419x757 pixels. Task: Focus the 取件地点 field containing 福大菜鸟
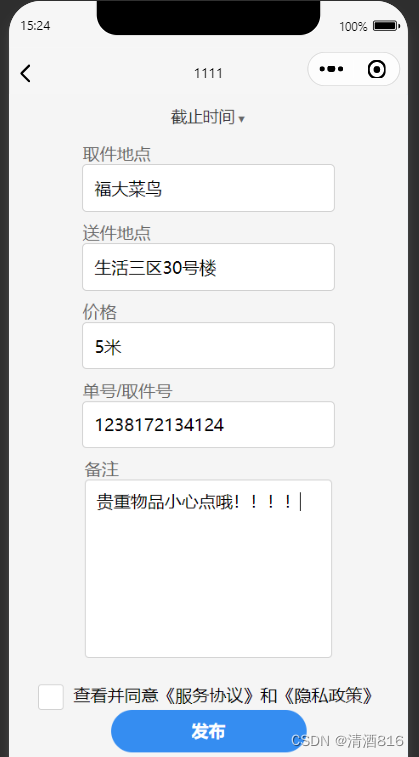click(x=208, y=188)
